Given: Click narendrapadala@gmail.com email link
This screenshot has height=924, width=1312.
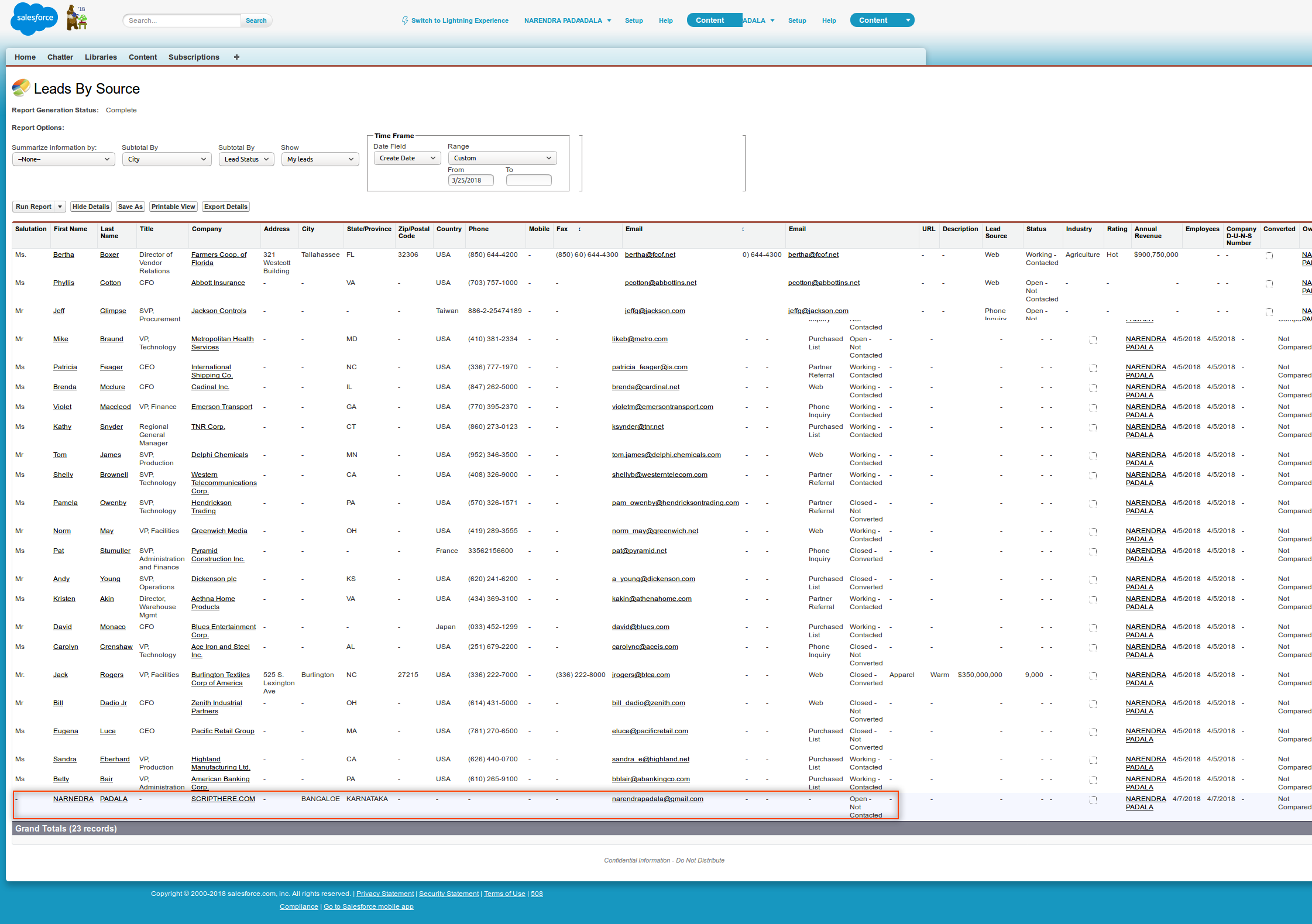Looking at the screenshot, I should (658, 799).
